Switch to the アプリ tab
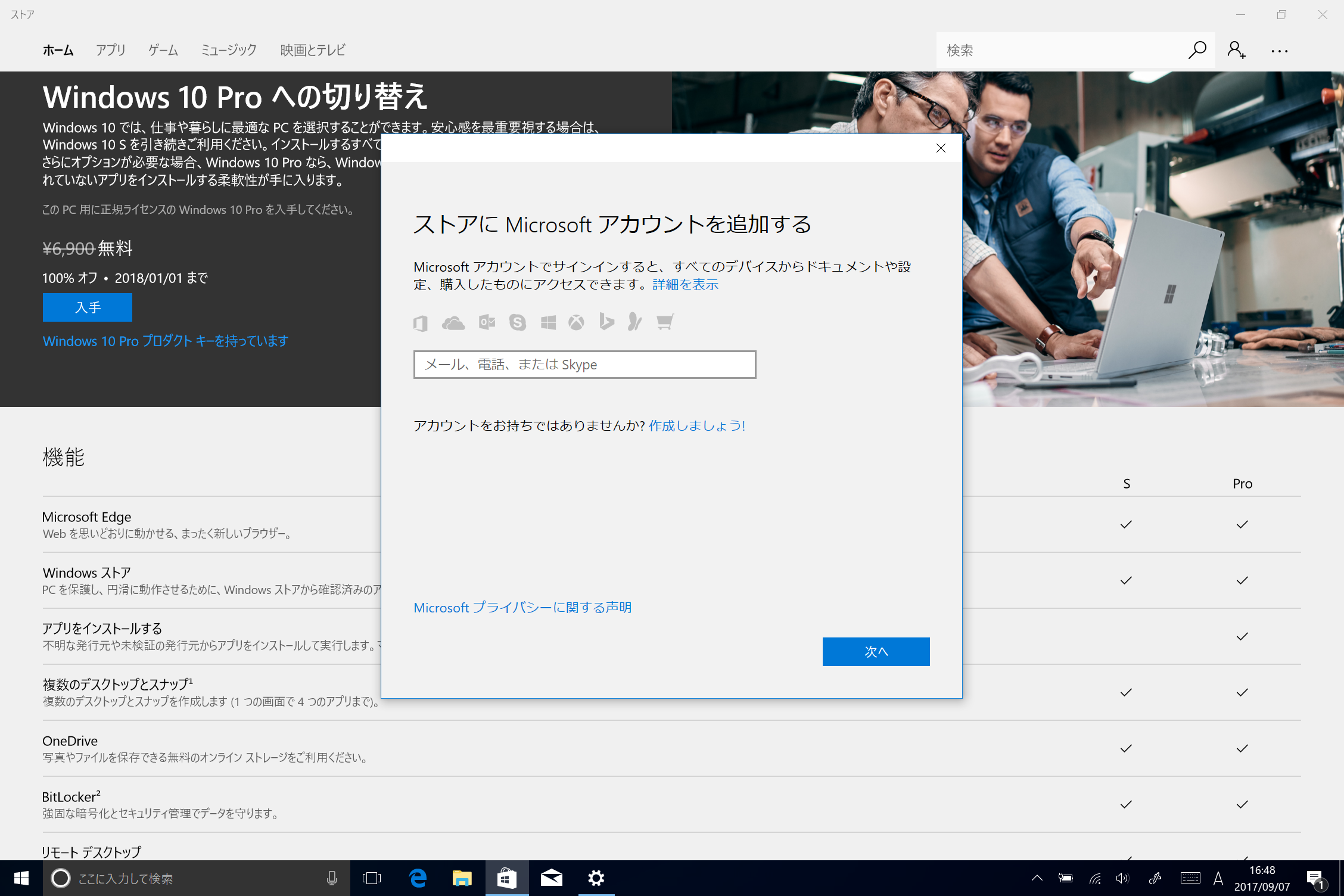Screen dimensions: 1344x896 coord(110,50)
